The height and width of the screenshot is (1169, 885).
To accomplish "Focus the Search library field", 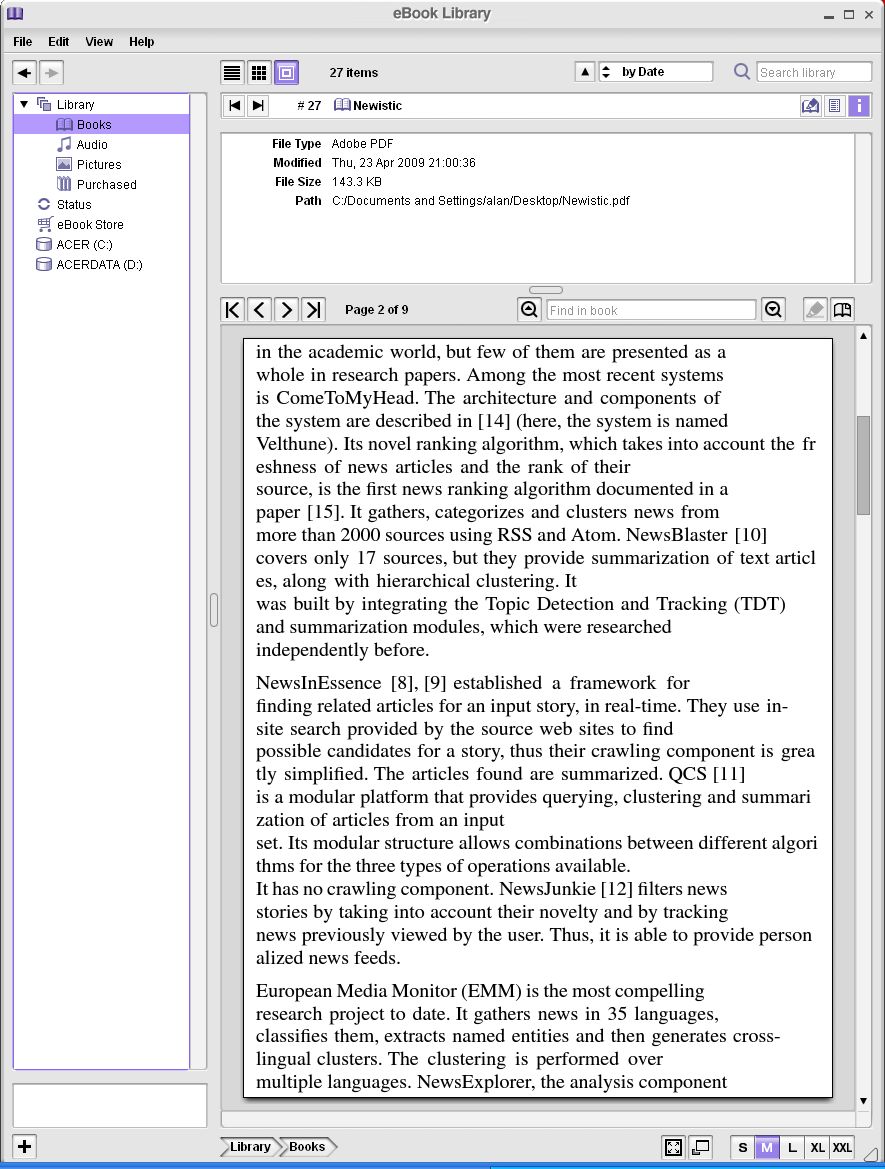I will pos(813,72).
